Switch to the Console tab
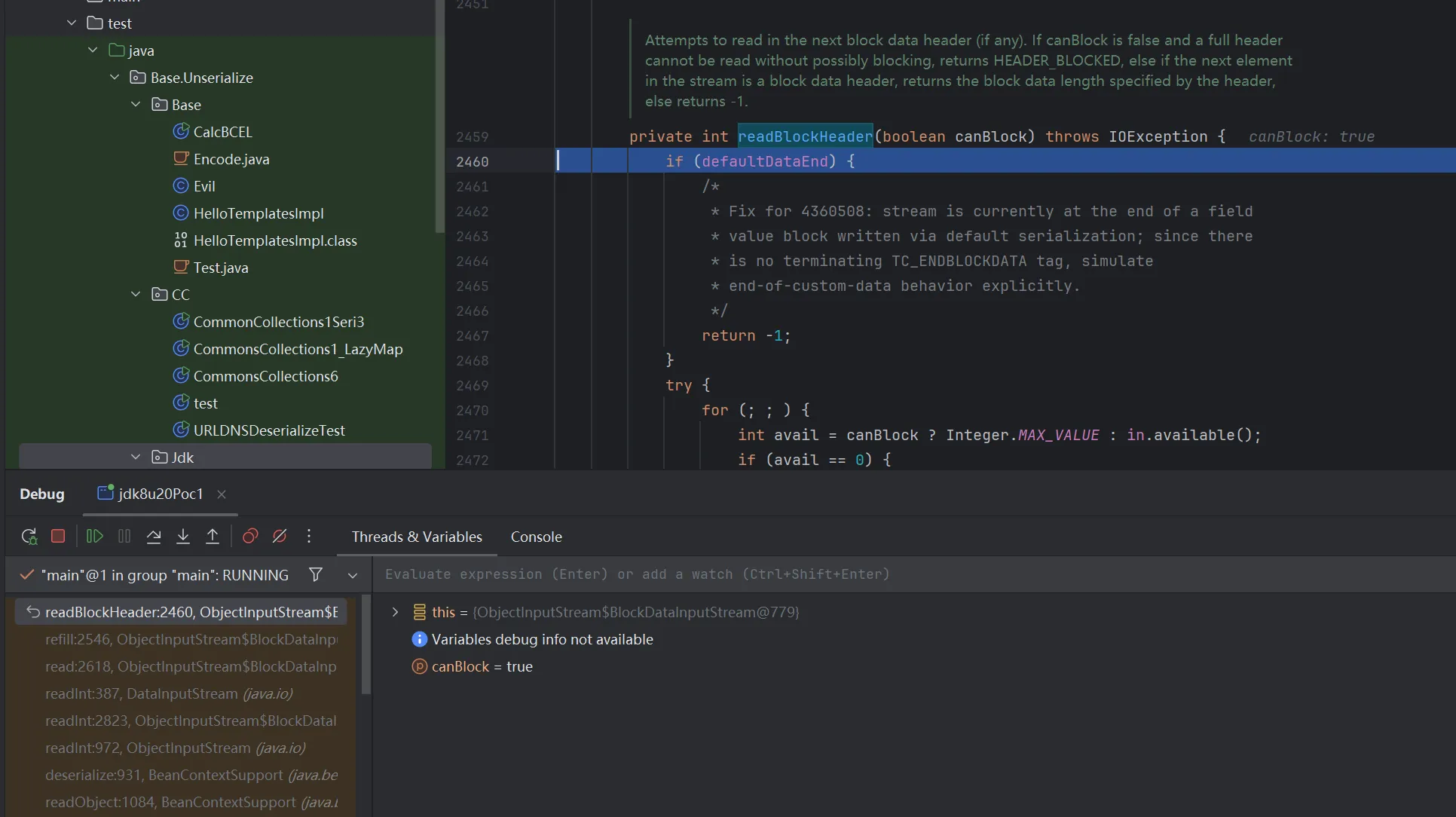 click(x=536, y=537)
